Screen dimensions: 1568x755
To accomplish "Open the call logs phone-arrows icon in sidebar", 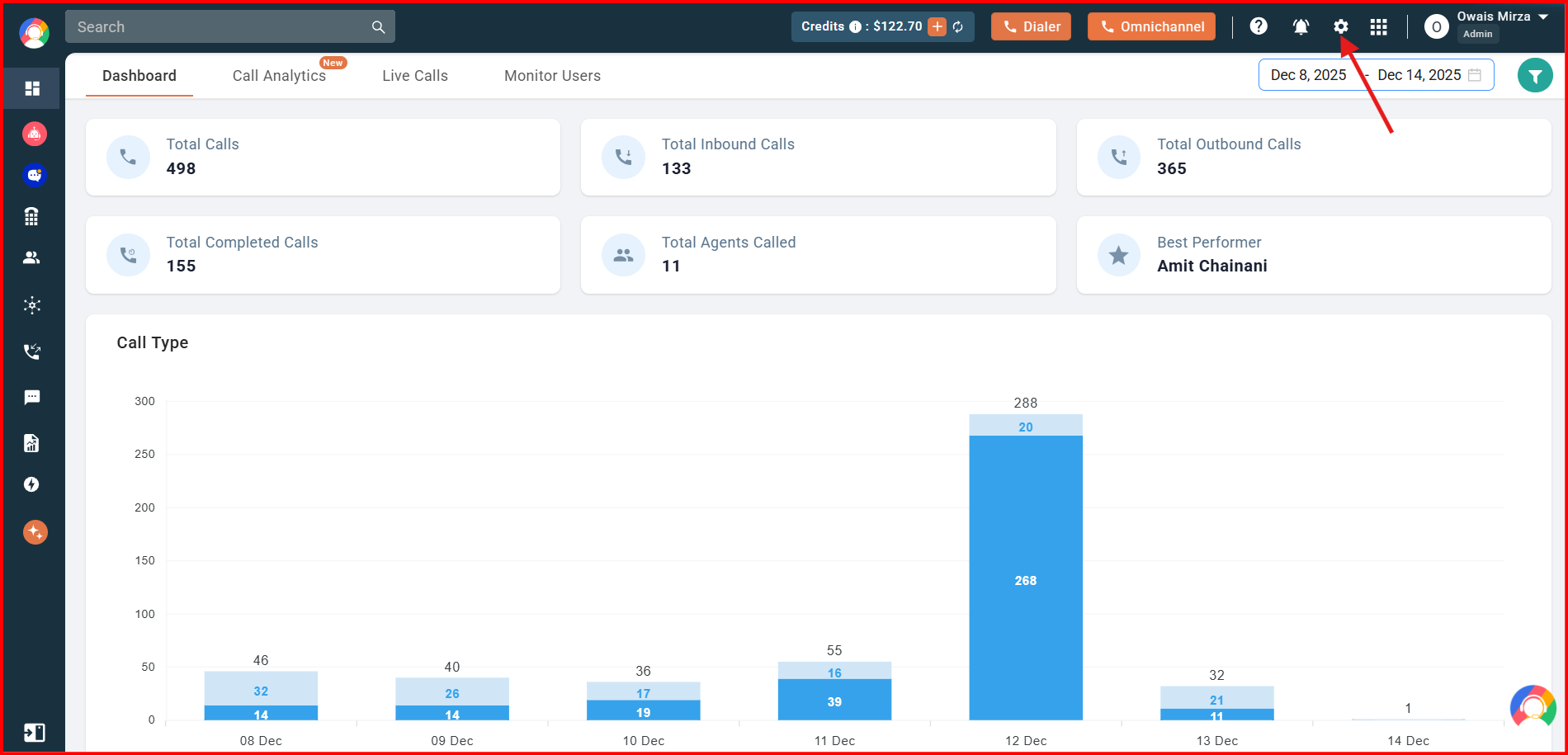I will click(x=32, y=352).
